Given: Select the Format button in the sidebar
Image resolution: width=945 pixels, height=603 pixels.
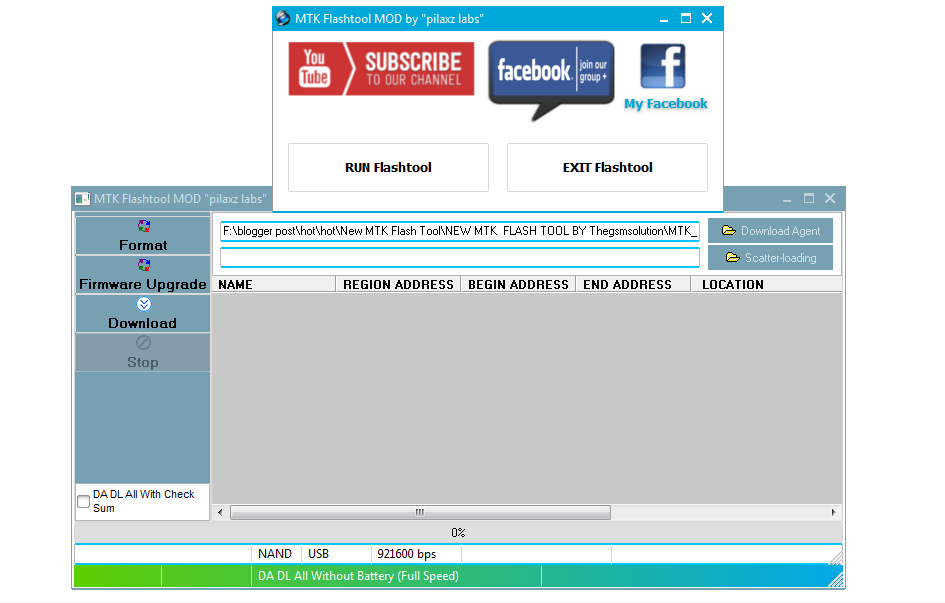Looking at the screenshot, I should (143, 236).
